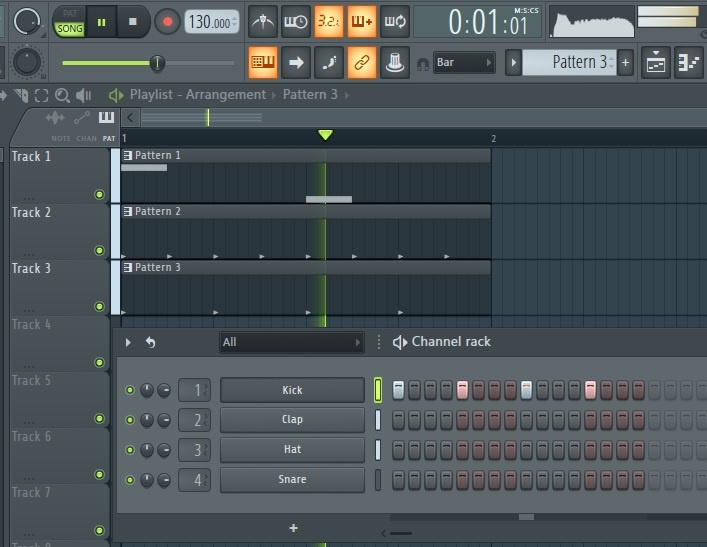Click Pattern 3 breadcrumb in playlist

(x=310, y=95)
